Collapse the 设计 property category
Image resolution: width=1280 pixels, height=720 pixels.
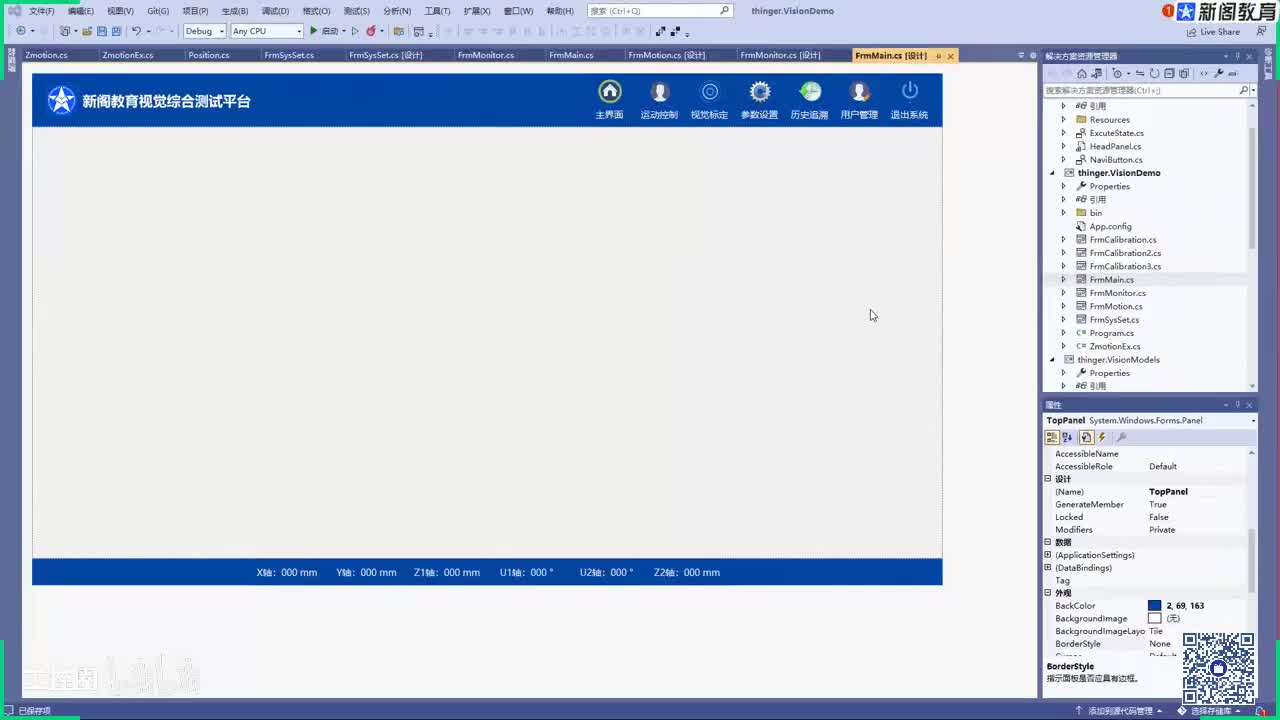[x=1048, y=479]
